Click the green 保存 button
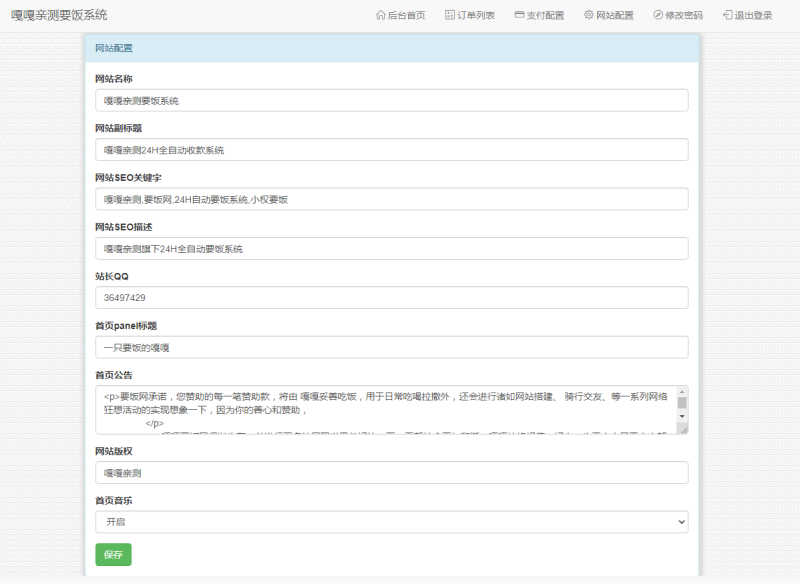800x584 pixels. [x=113, y=554]
